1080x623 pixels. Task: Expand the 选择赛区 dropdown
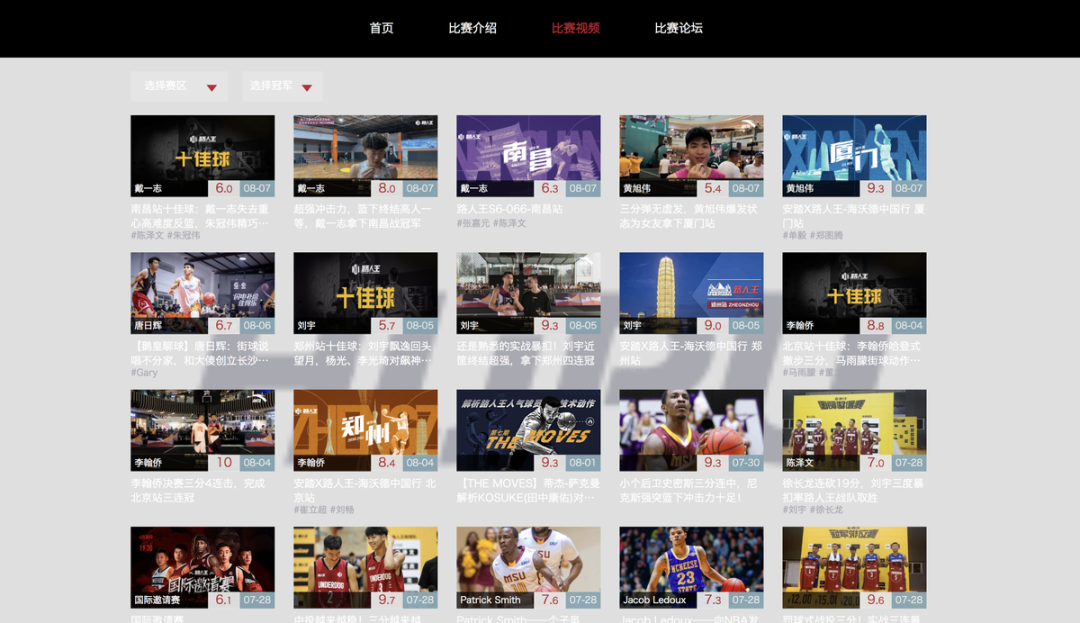point(179,87)
